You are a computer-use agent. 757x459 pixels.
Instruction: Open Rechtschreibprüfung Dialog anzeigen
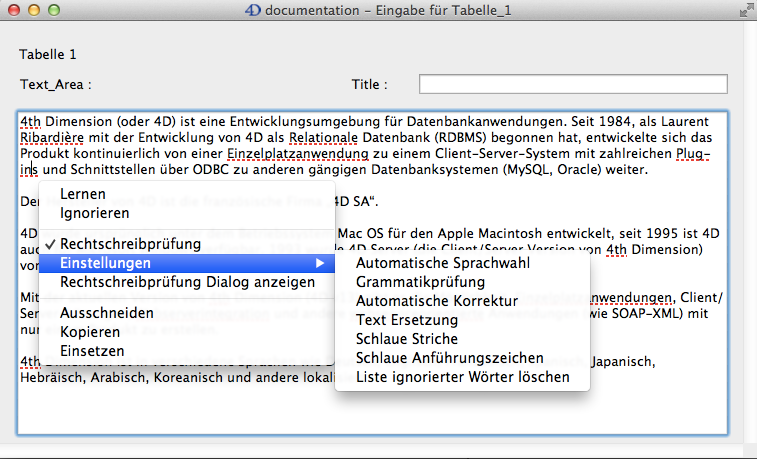pyautogui.click(x=188, y=282)
